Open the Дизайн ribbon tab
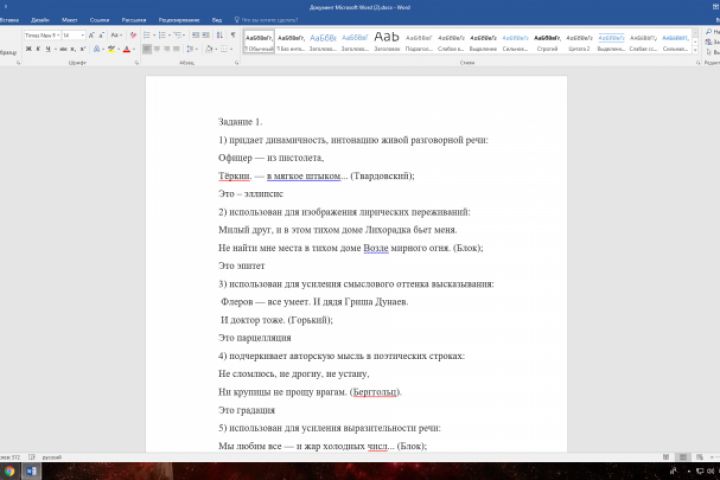 (40, 20)
